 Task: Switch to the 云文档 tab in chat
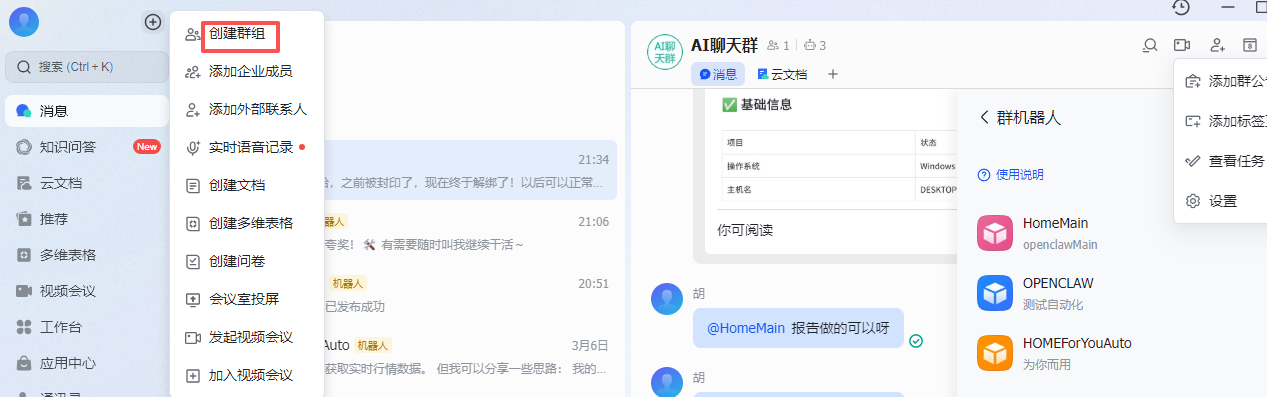point(782,74)
